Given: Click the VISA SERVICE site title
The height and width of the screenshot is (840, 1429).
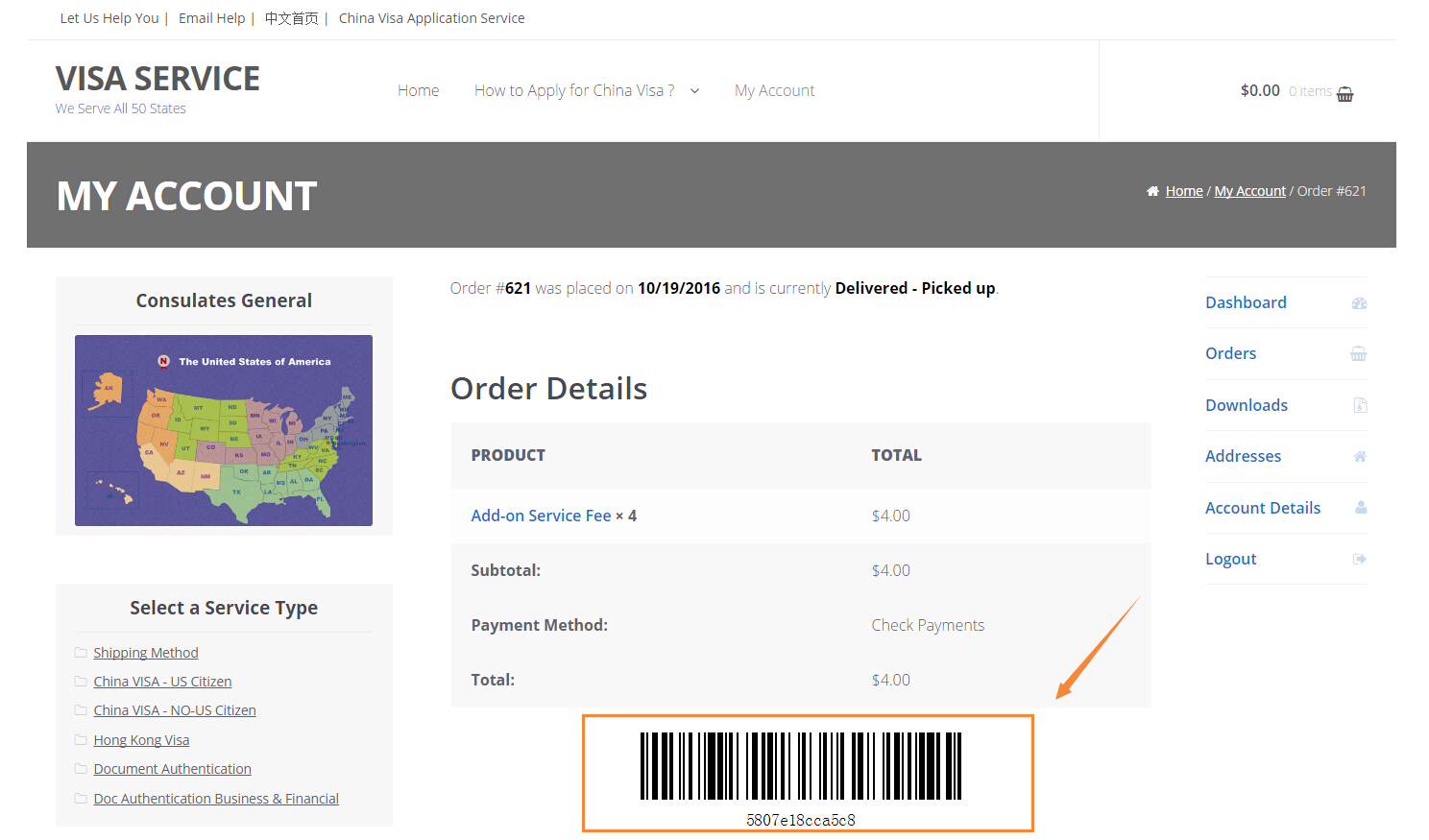Looking at the screenshot, I should tap(157, 79).
